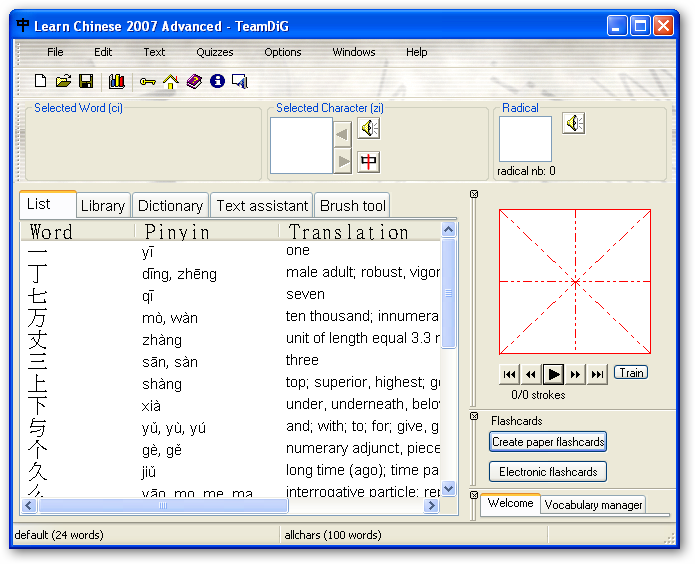Switch to the Text assistant tab
695x564 pixels.
[262, 206]
